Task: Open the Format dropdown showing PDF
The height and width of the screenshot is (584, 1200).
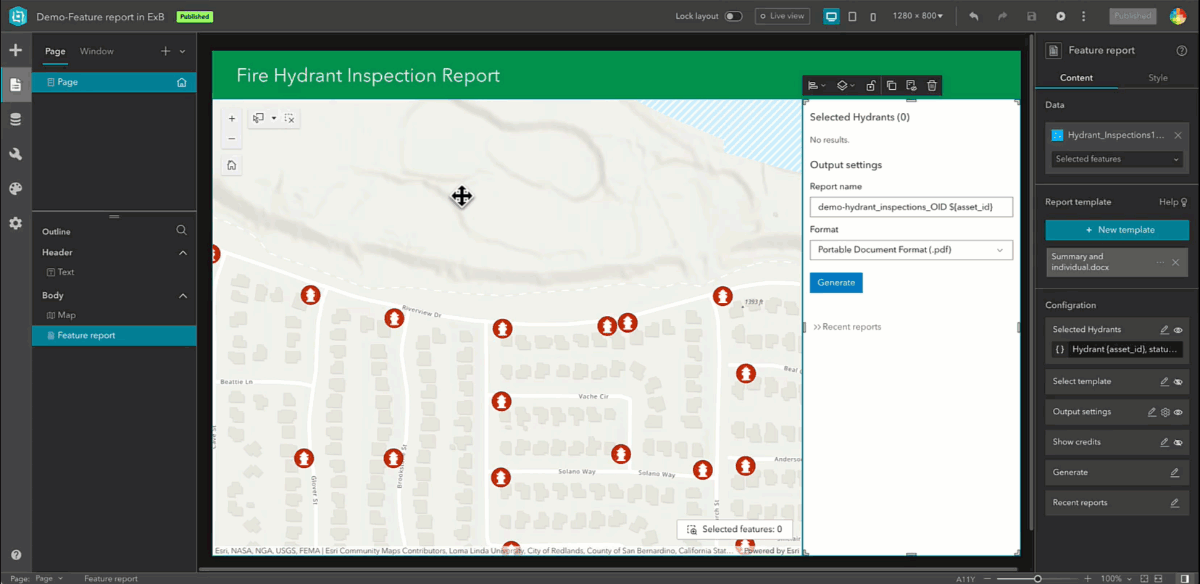Action: 911,250
